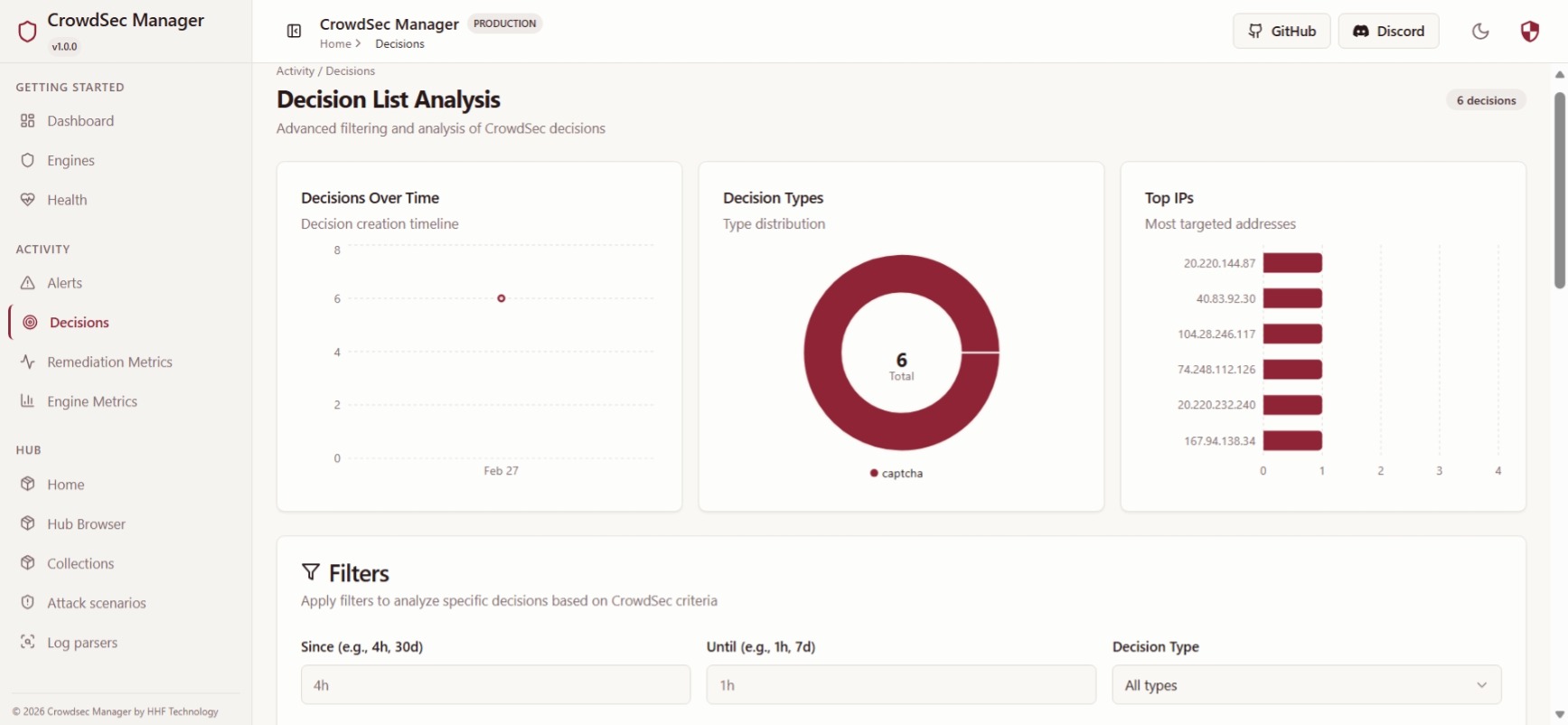Viewport: 1568px width, 725px height.
Task: Open Log parsers
Action: [82, 642]
